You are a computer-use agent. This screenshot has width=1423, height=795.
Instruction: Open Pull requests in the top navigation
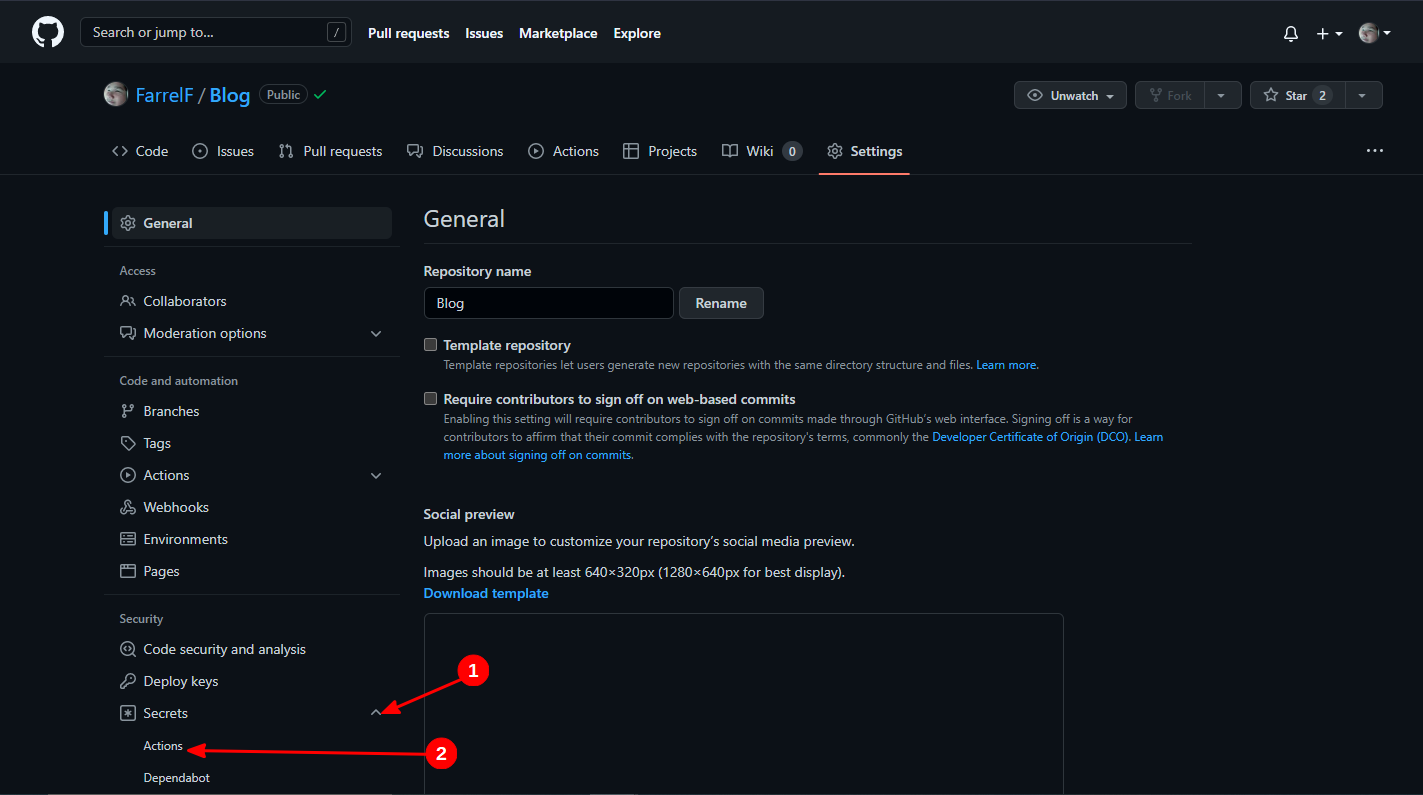pyautogui.click(x=409, y=33)
